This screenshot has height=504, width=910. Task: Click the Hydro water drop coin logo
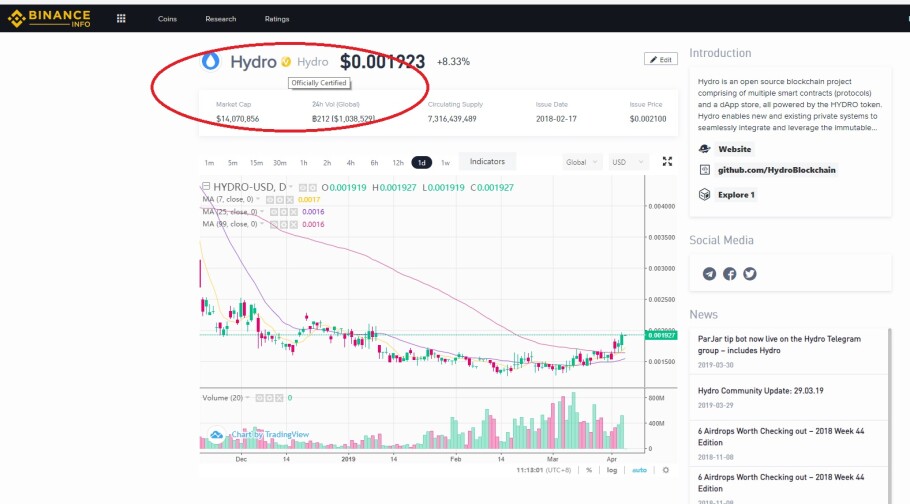pos(211,61)
